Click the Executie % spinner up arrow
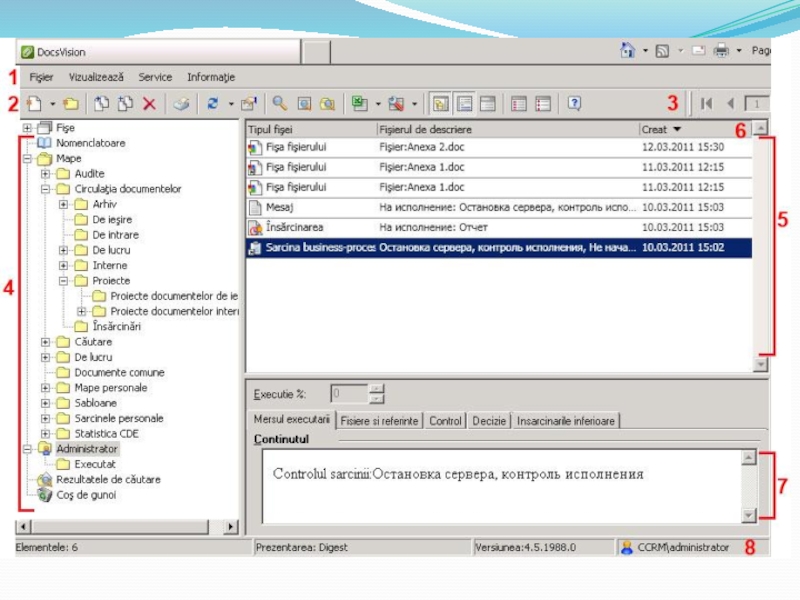This screenshot has width=800, height=600. [x=376, y=389]
